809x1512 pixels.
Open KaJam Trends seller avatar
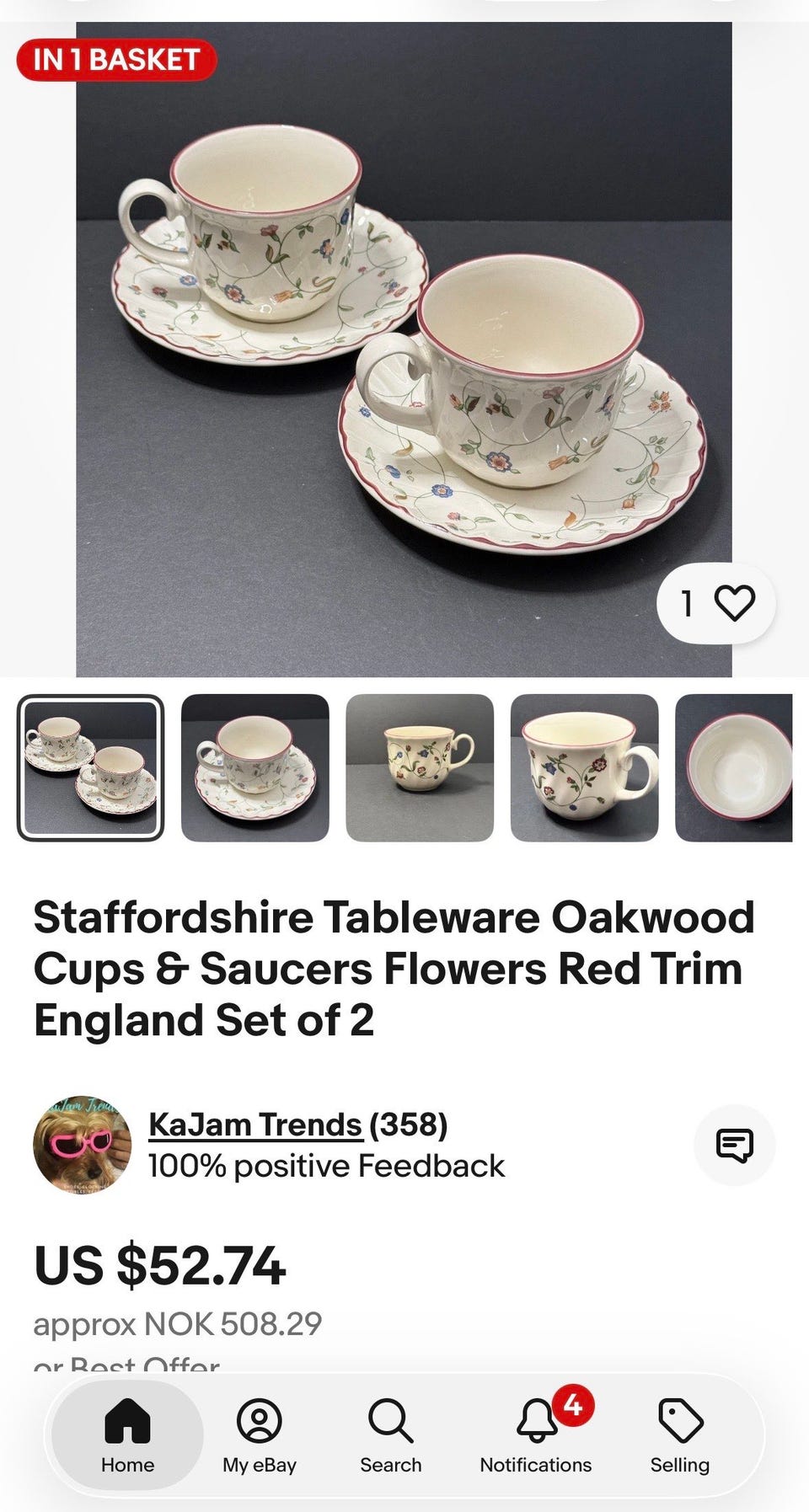(83, 1145)
